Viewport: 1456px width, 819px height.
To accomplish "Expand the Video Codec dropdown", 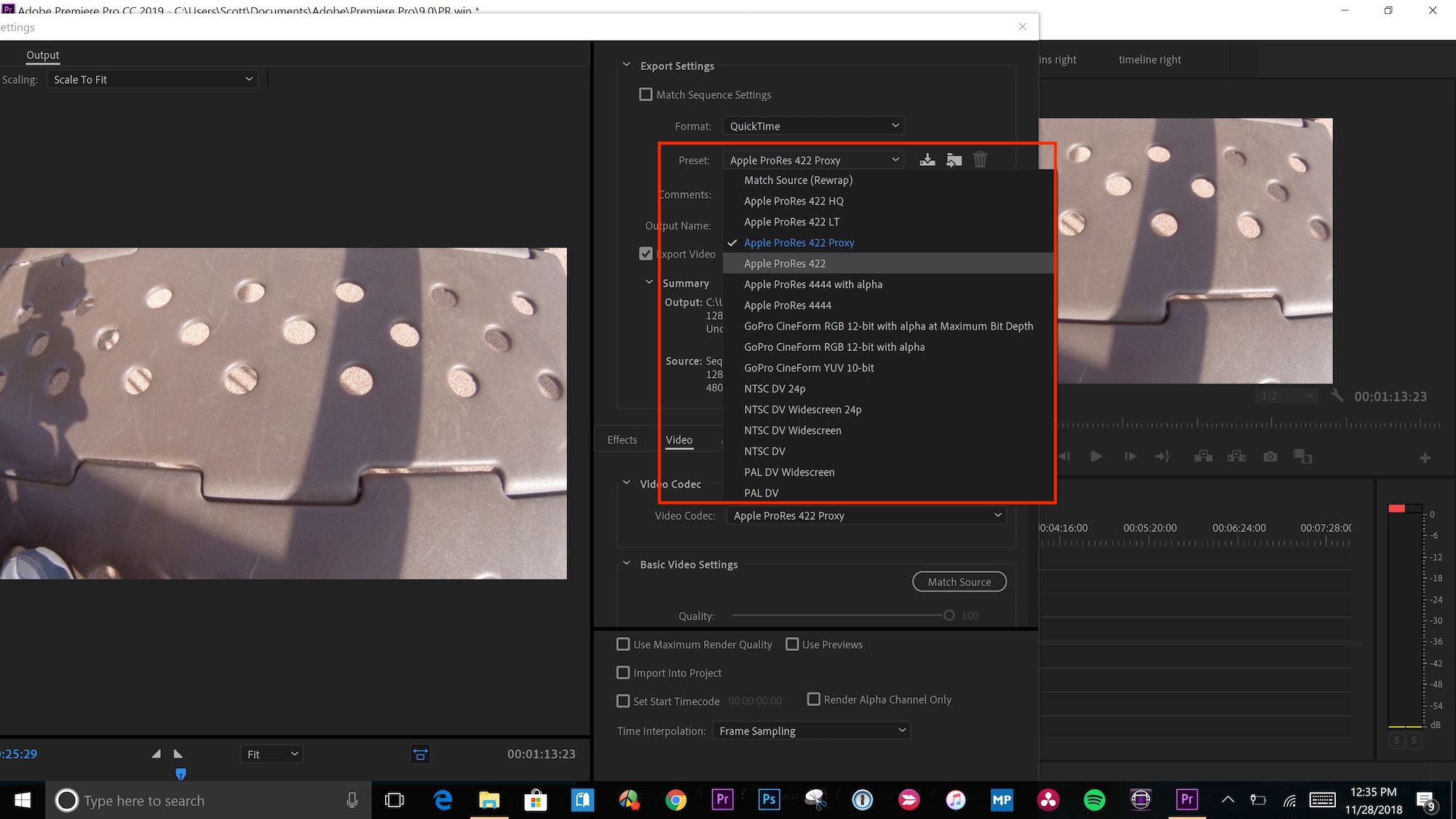I will tap(866, 515).
